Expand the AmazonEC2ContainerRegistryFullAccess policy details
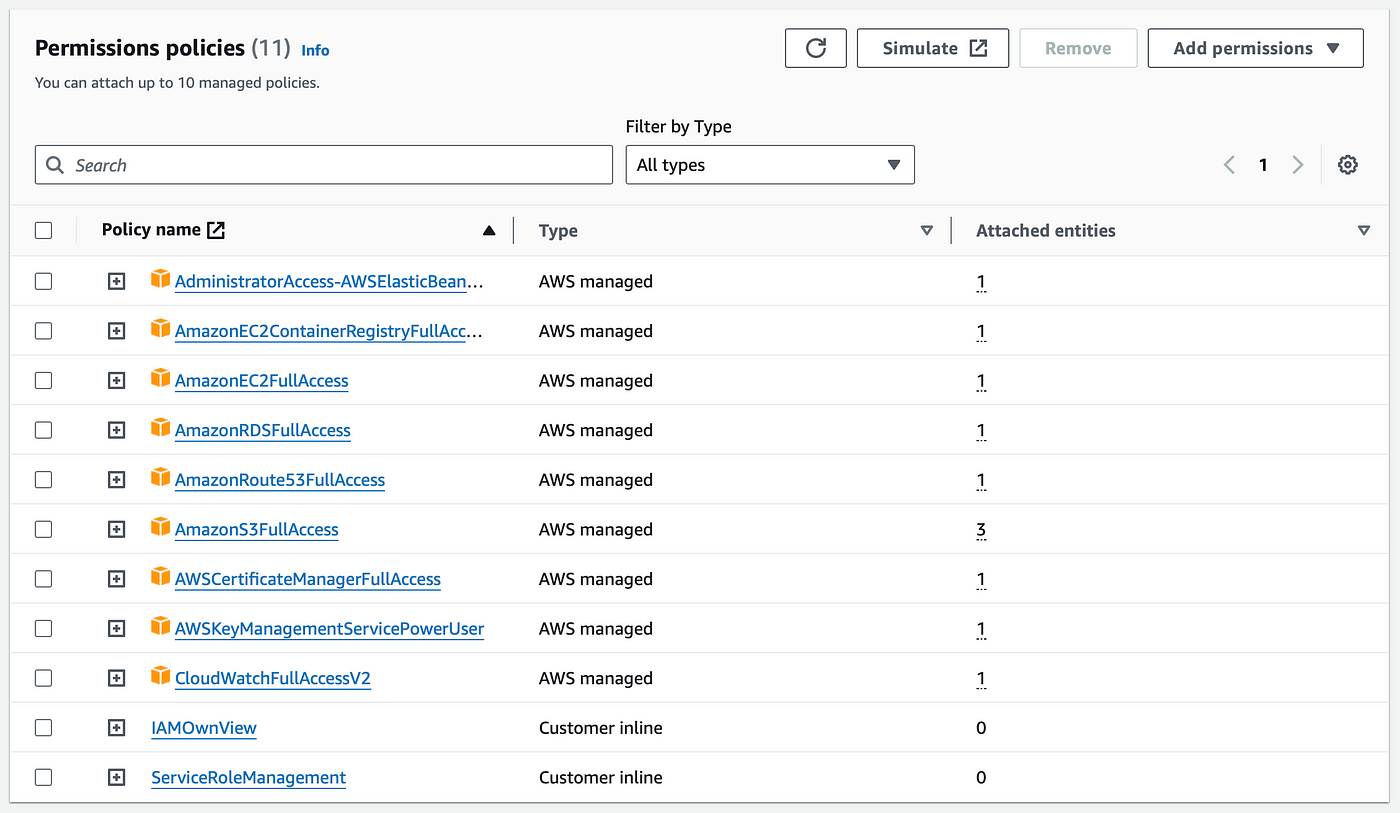The width and height of the screenshot is (1400, 813). tap(116, 332)
